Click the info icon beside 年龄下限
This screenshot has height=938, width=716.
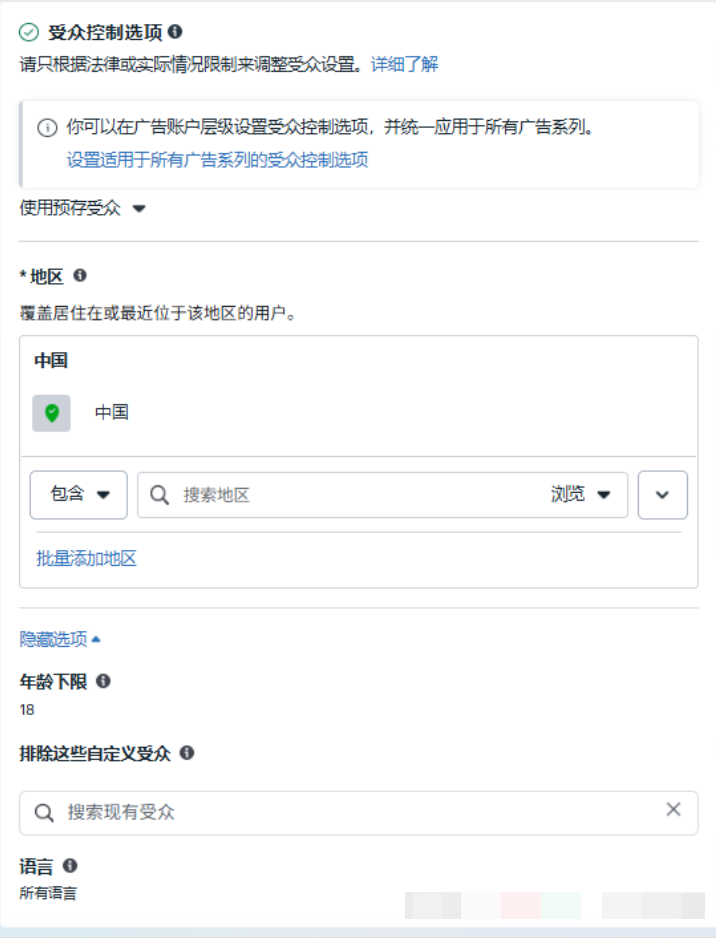pos(103,681)
